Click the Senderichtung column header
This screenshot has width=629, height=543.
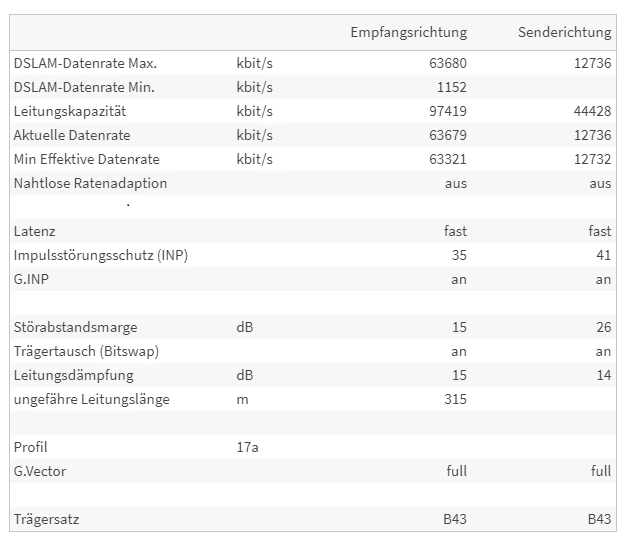point(564,33)
